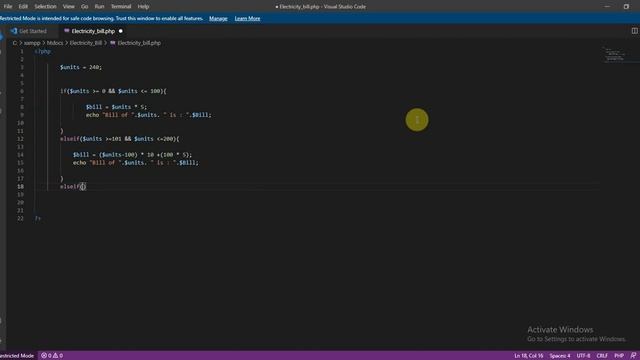Open the Edit menu

[23, 7]
